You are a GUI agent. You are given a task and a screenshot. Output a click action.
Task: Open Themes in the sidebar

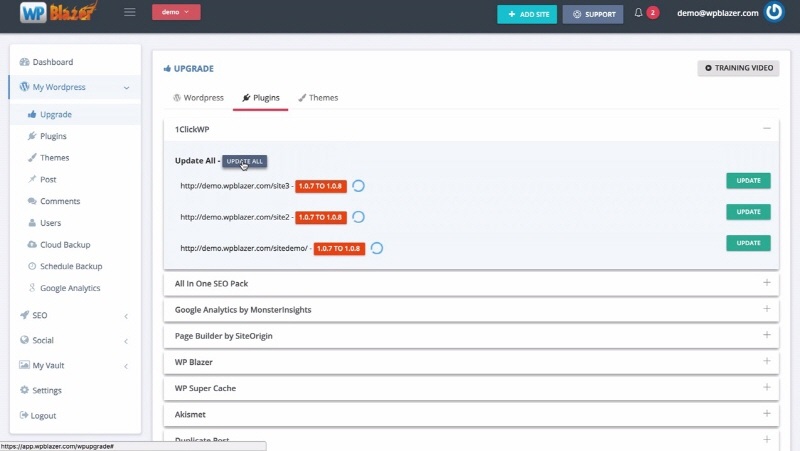pyautogui.click(x=55, y=158)
